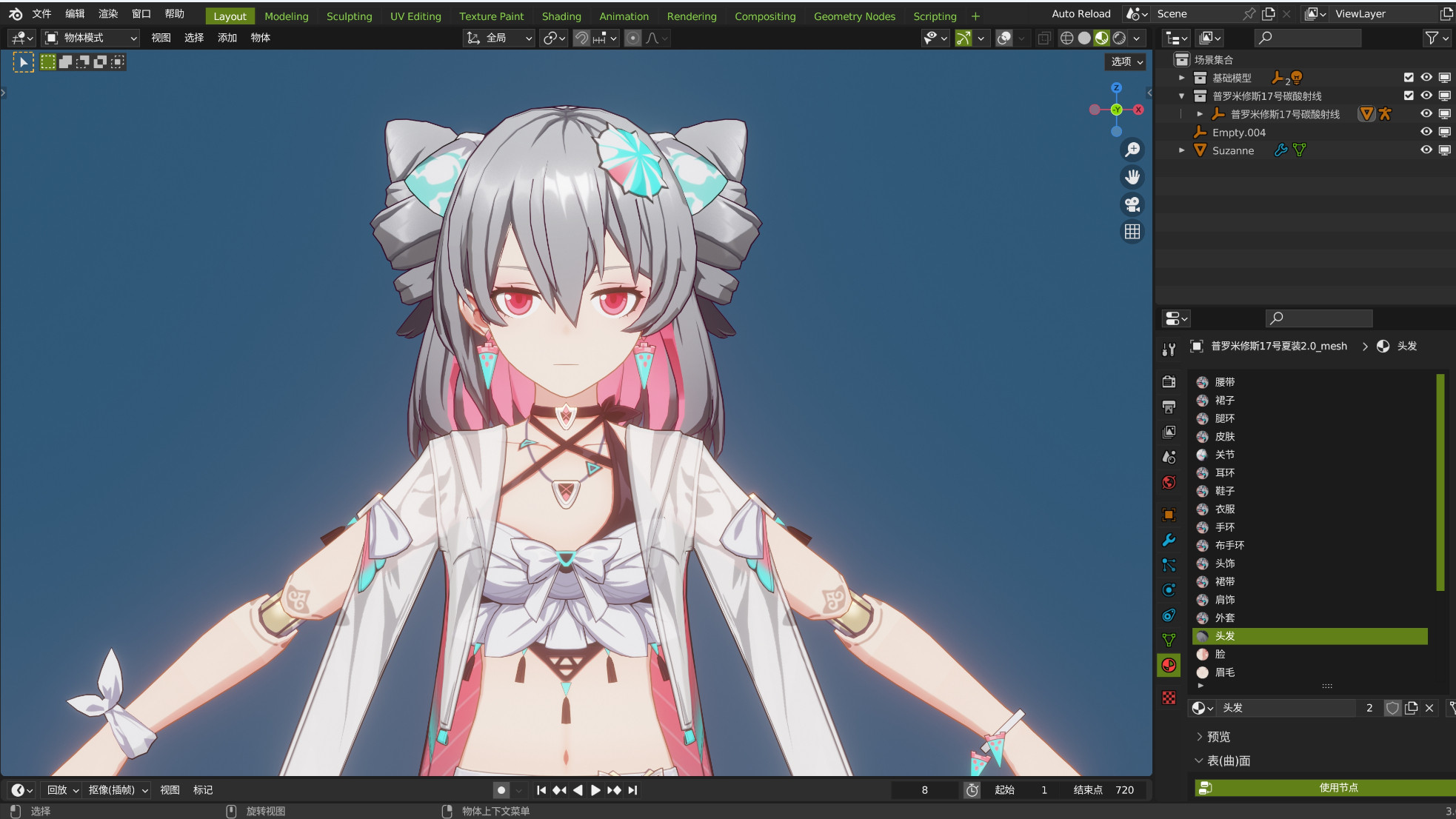This screenshot has height=819, width=1456.
Task: Open the 渲染 menu
Action: [x=108, y=14]
